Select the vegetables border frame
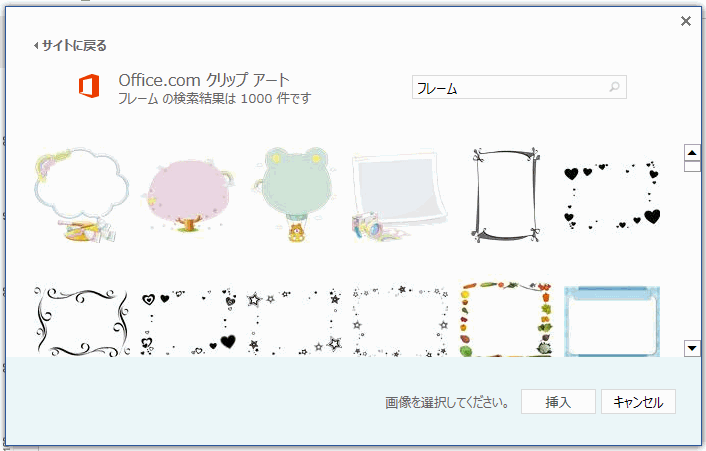 506,319
